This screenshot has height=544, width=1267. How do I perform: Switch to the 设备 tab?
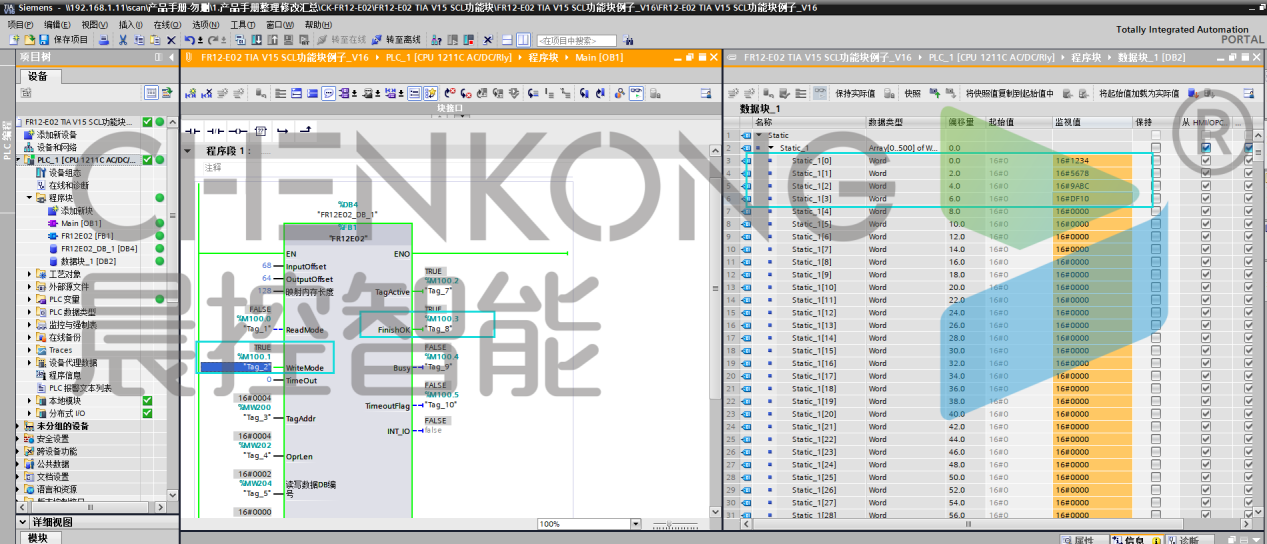coord(37,76)
